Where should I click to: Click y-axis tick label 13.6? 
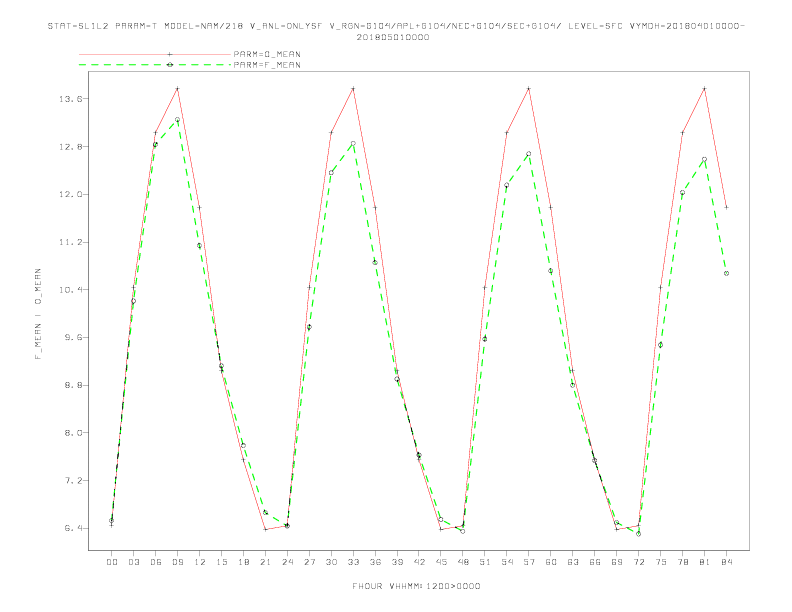71,99
